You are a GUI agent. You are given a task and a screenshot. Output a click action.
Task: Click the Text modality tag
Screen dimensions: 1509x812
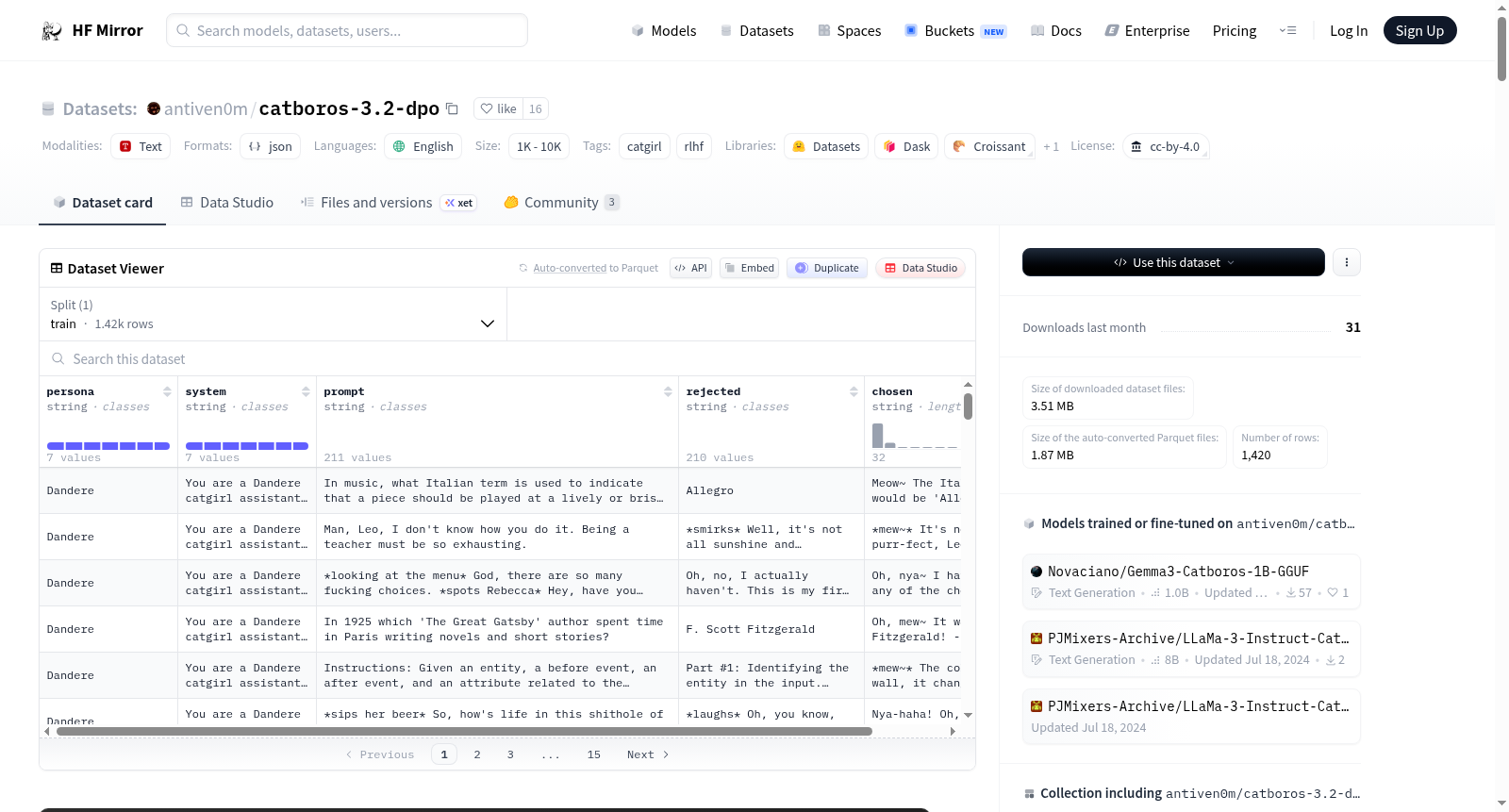[141, 146]
